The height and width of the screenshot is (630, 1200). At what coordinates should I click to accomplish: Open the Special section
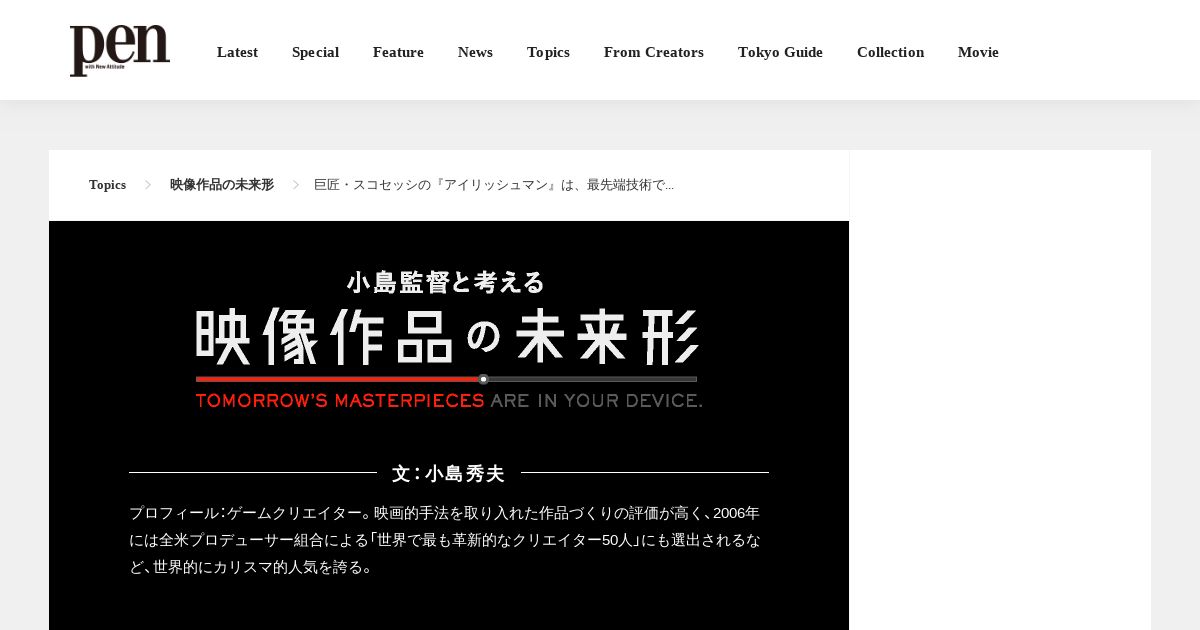tap(315, 52)
